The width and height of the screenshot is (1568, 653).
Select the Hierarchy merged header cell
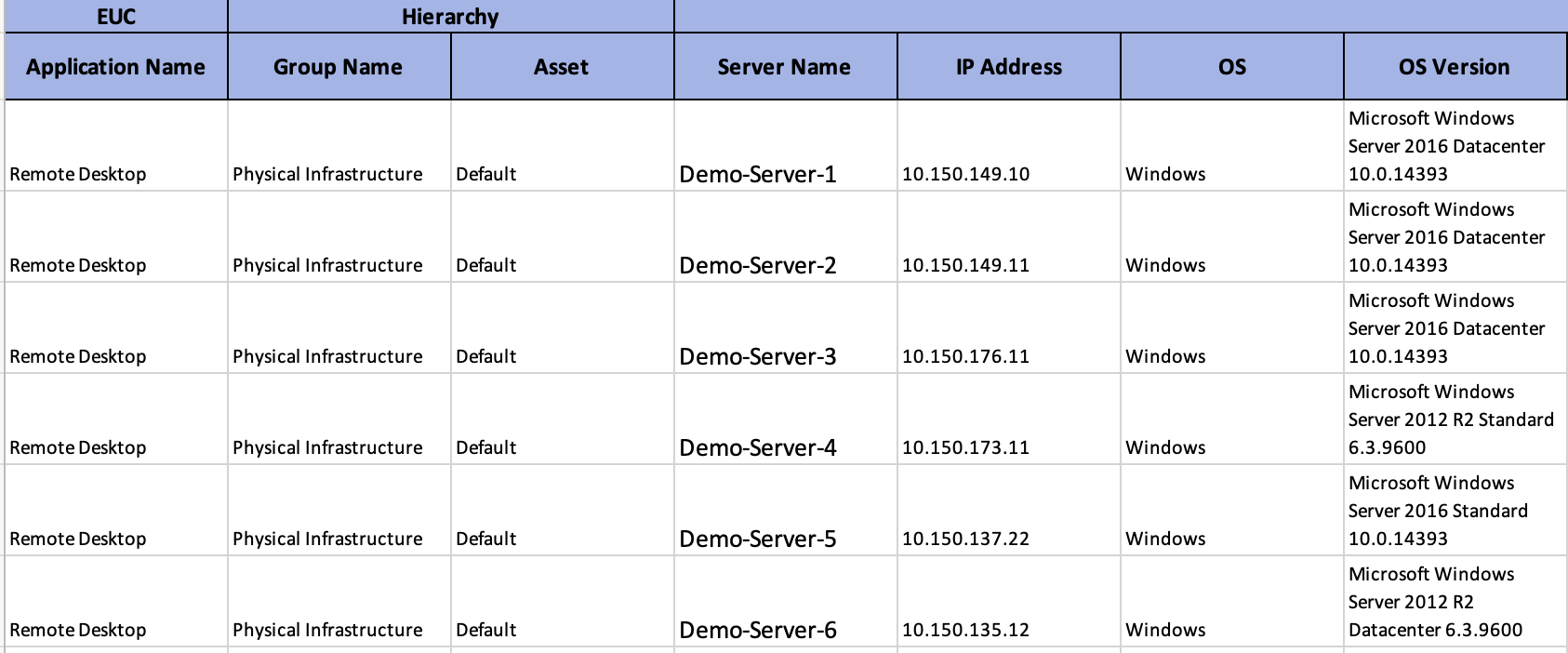pyautogui.click(x=450, y=17)
